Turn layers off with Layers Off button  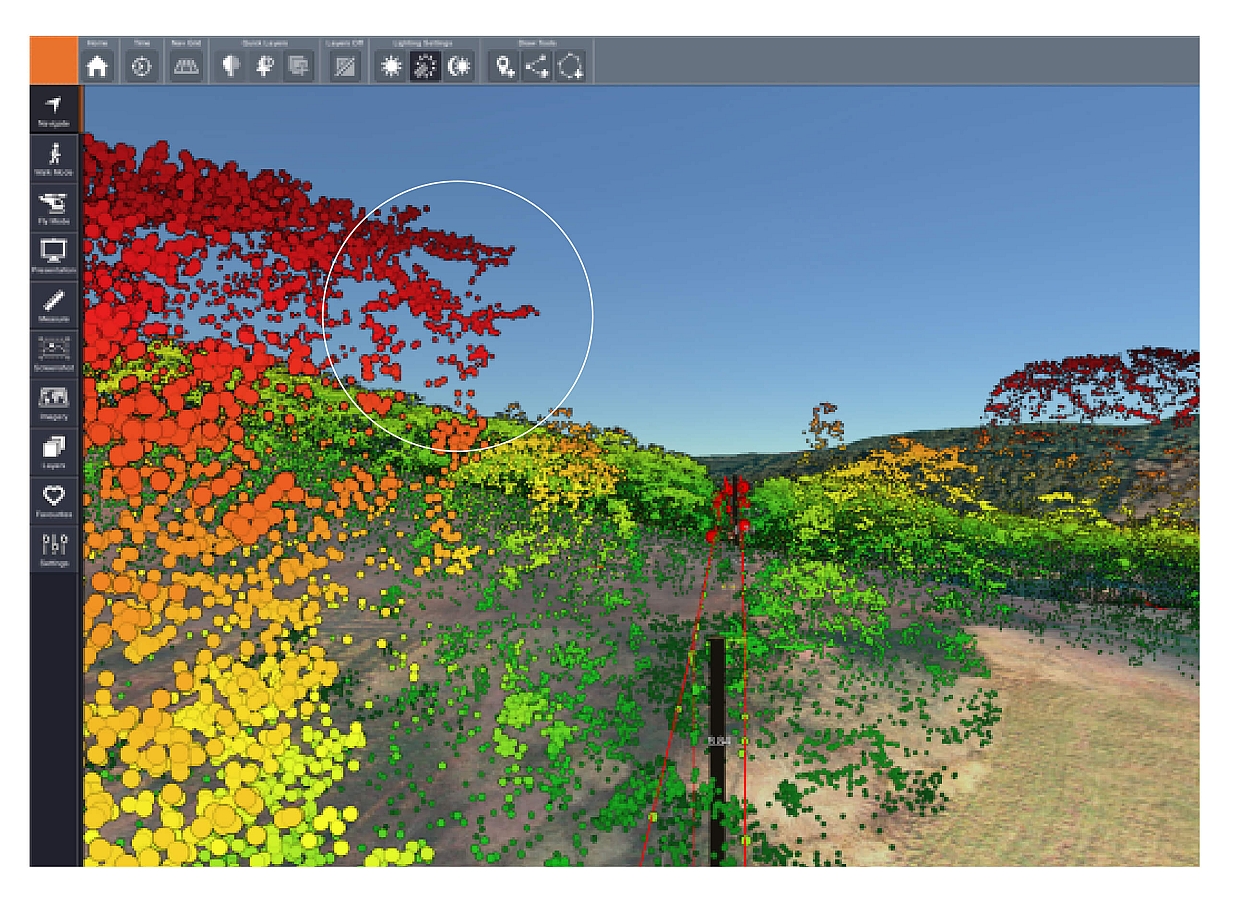pyautogui.click(x=344, y=66)
